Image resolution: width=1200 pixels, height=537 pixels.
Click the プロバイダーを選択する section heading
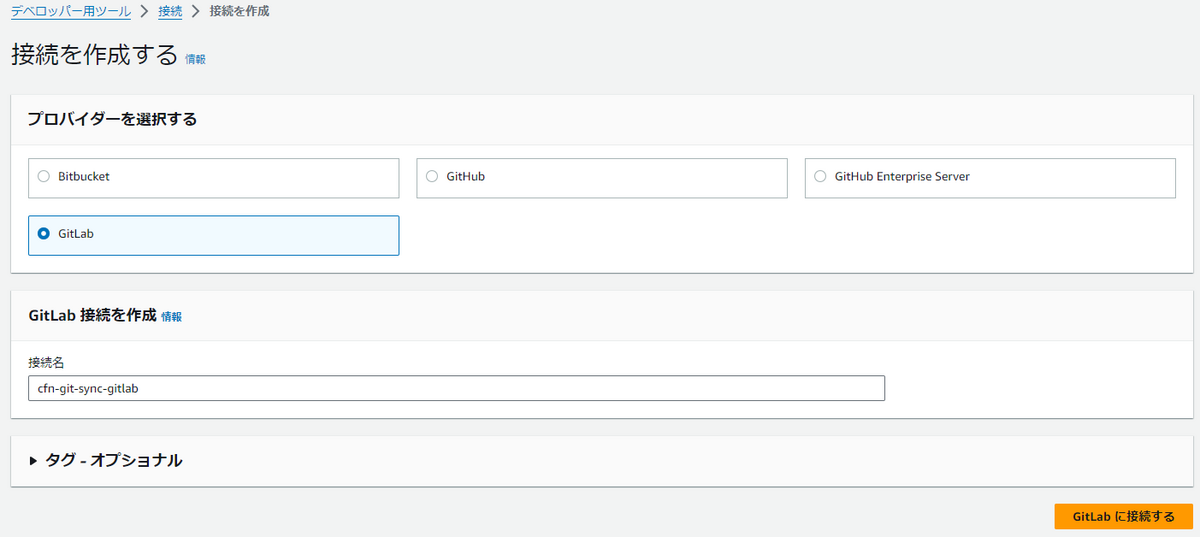tap(112, 120)
